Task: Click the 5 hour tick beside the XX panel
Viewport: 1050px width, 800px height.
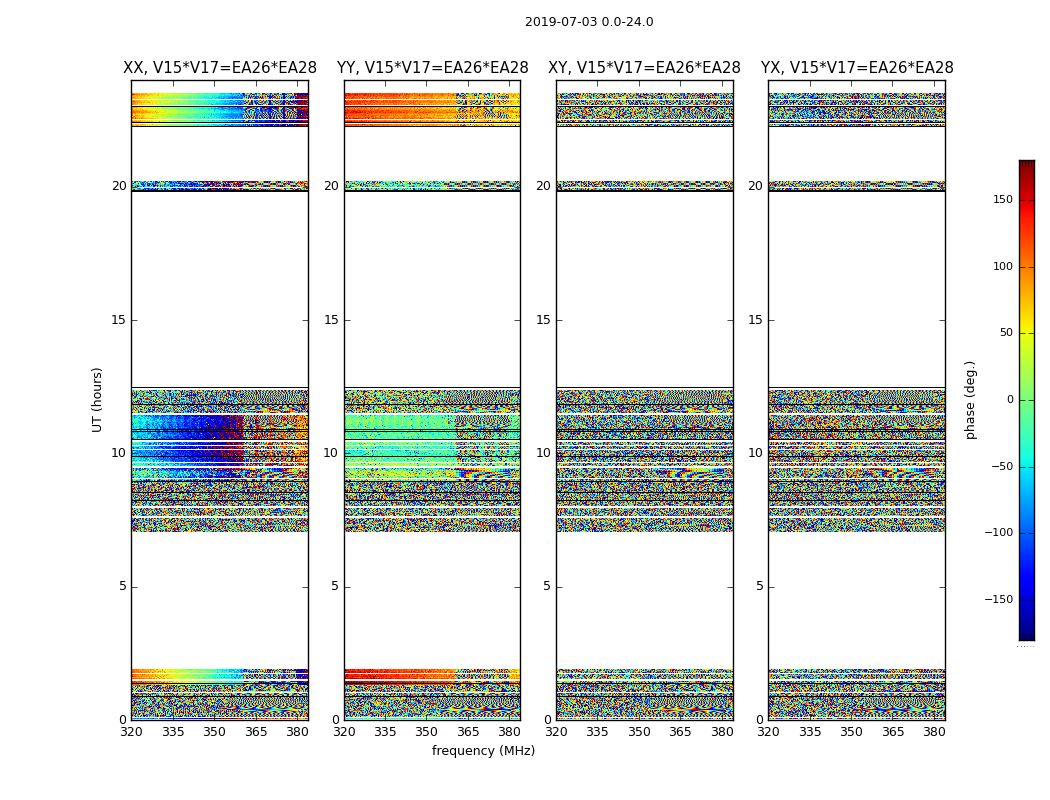Action: (123, 586)
